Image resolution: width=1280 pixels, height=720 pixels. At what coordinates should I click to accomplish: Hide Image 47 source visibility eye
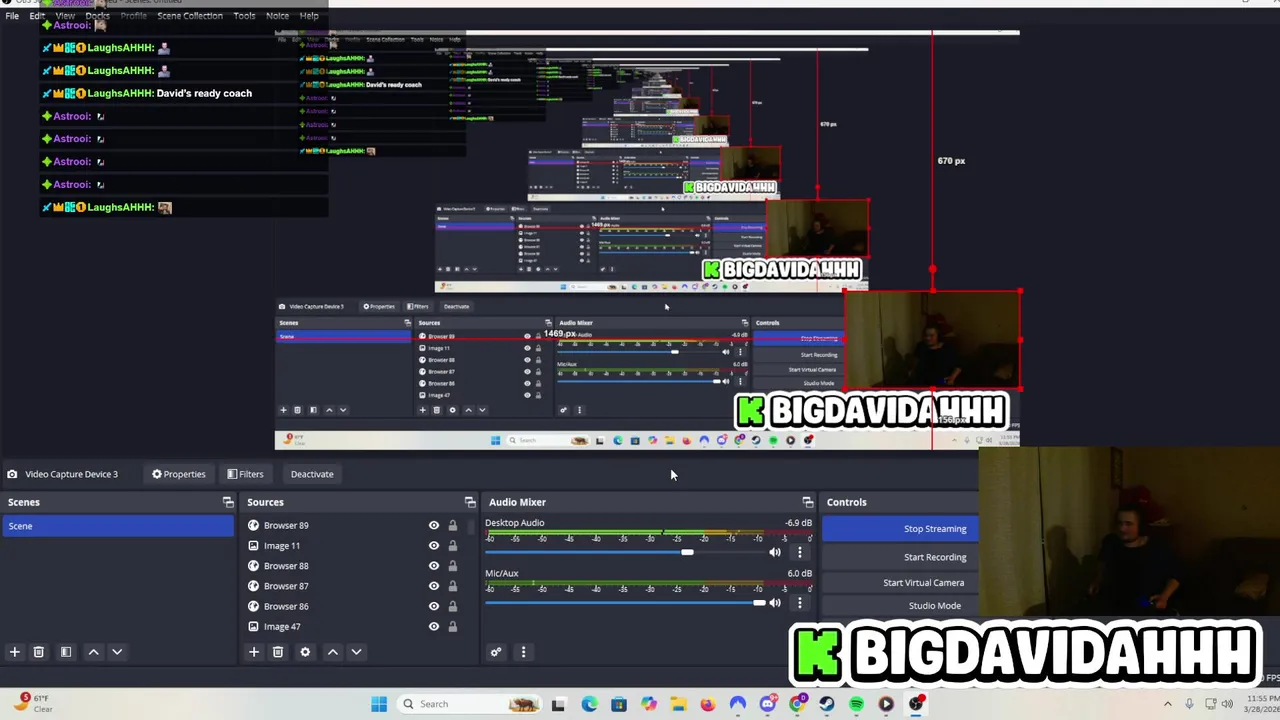(434, 627)
